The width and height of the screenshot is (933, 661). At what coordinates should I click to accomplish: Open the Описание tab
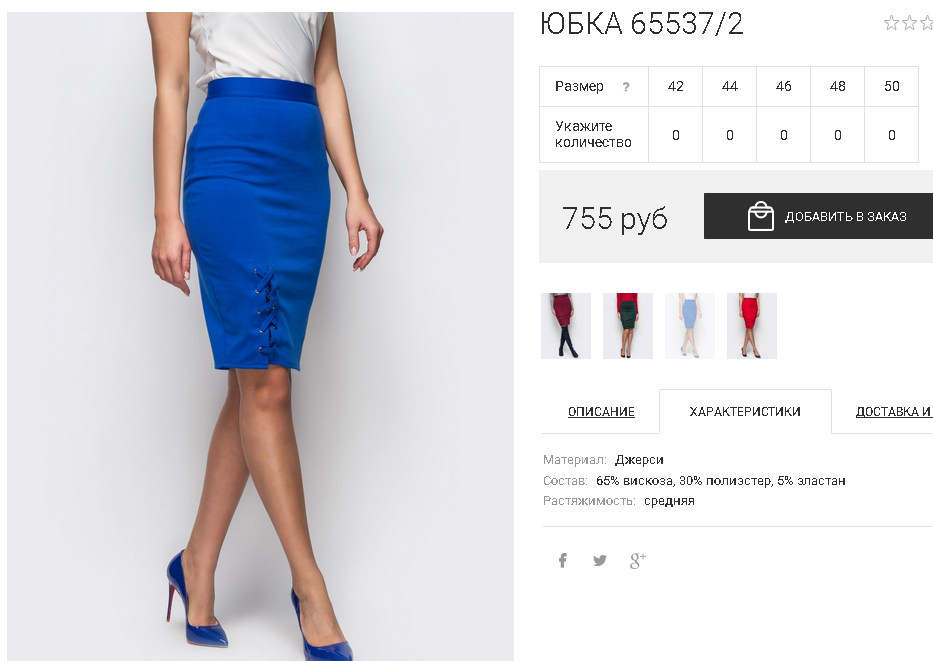pos(601,412)
